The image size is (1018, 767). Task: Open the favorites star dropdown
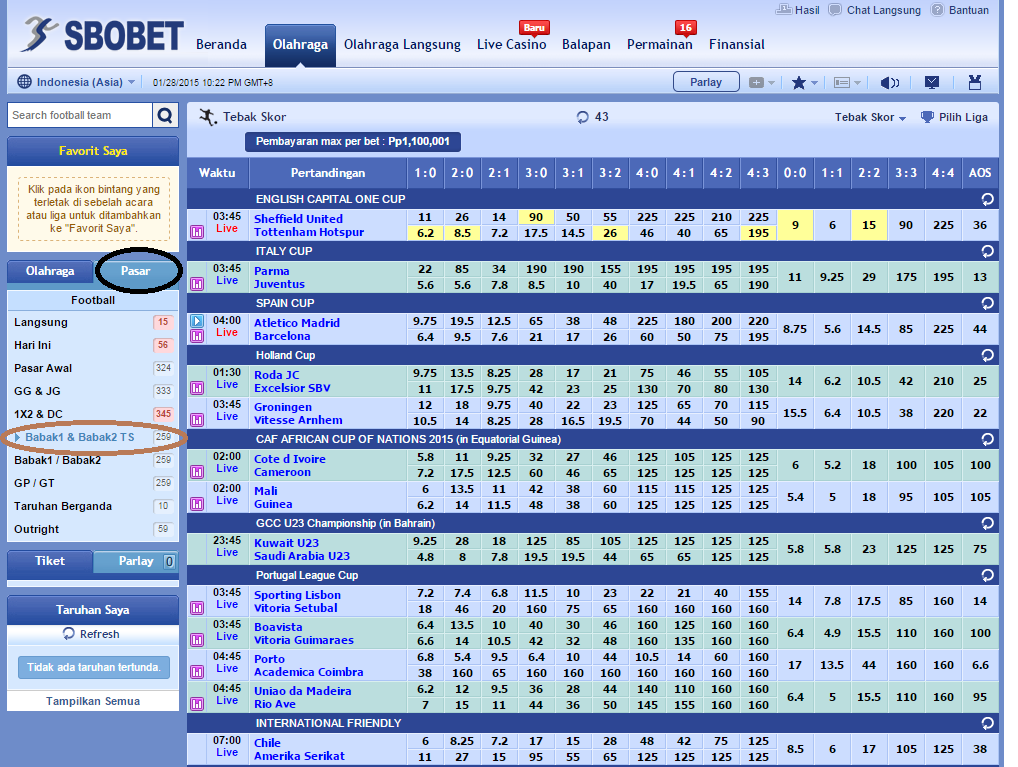coord(804,83)
